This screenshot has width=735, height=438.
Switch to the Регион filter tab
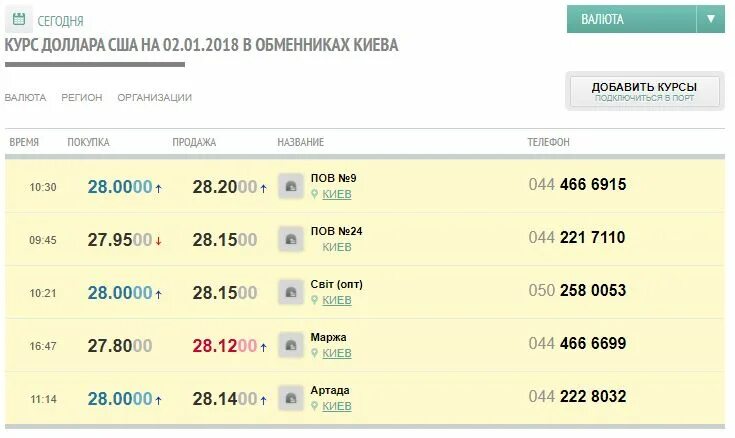click(x=81, y=98)
